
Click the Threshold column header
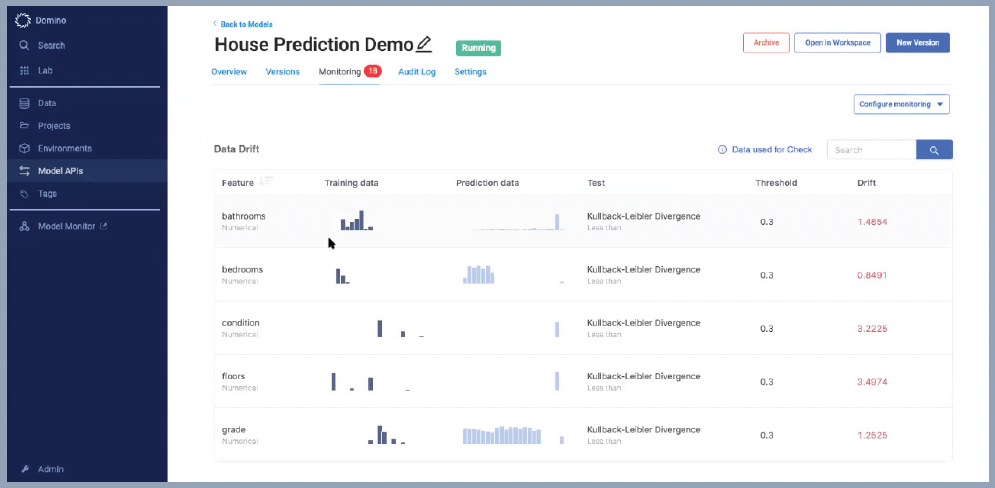point(776,183)
